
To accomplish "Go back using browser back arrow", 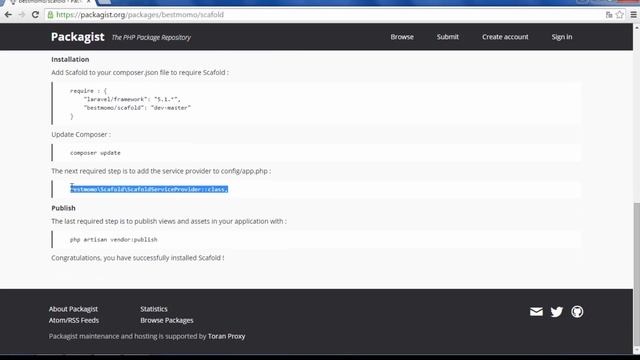I will pos(8,15).
